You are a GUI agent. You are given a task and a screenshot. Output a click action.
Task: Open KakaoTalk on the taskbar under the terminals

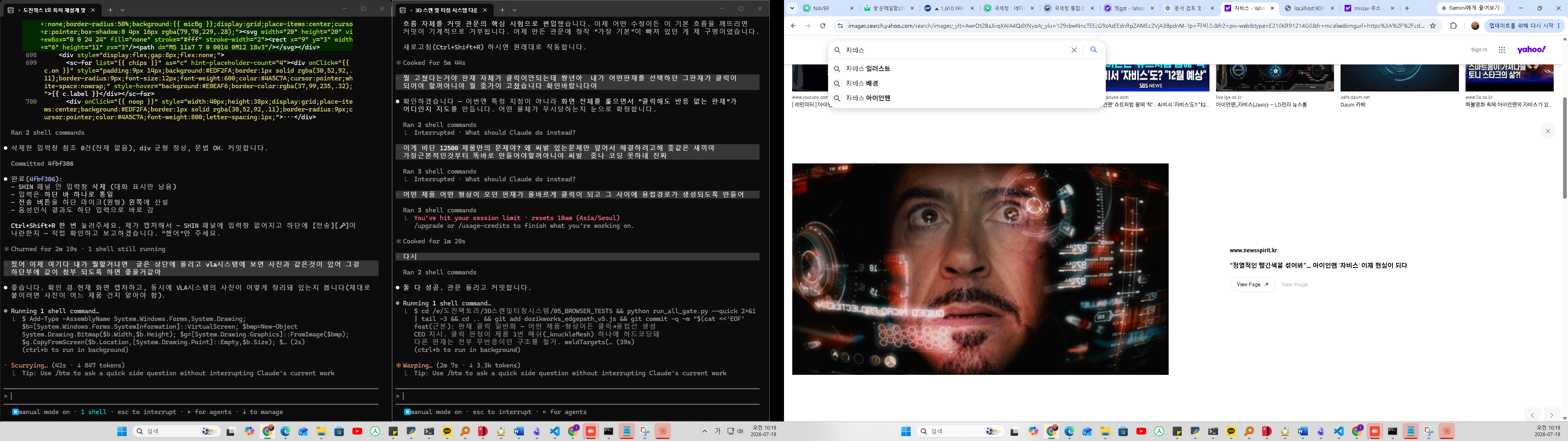click(448, 431)
